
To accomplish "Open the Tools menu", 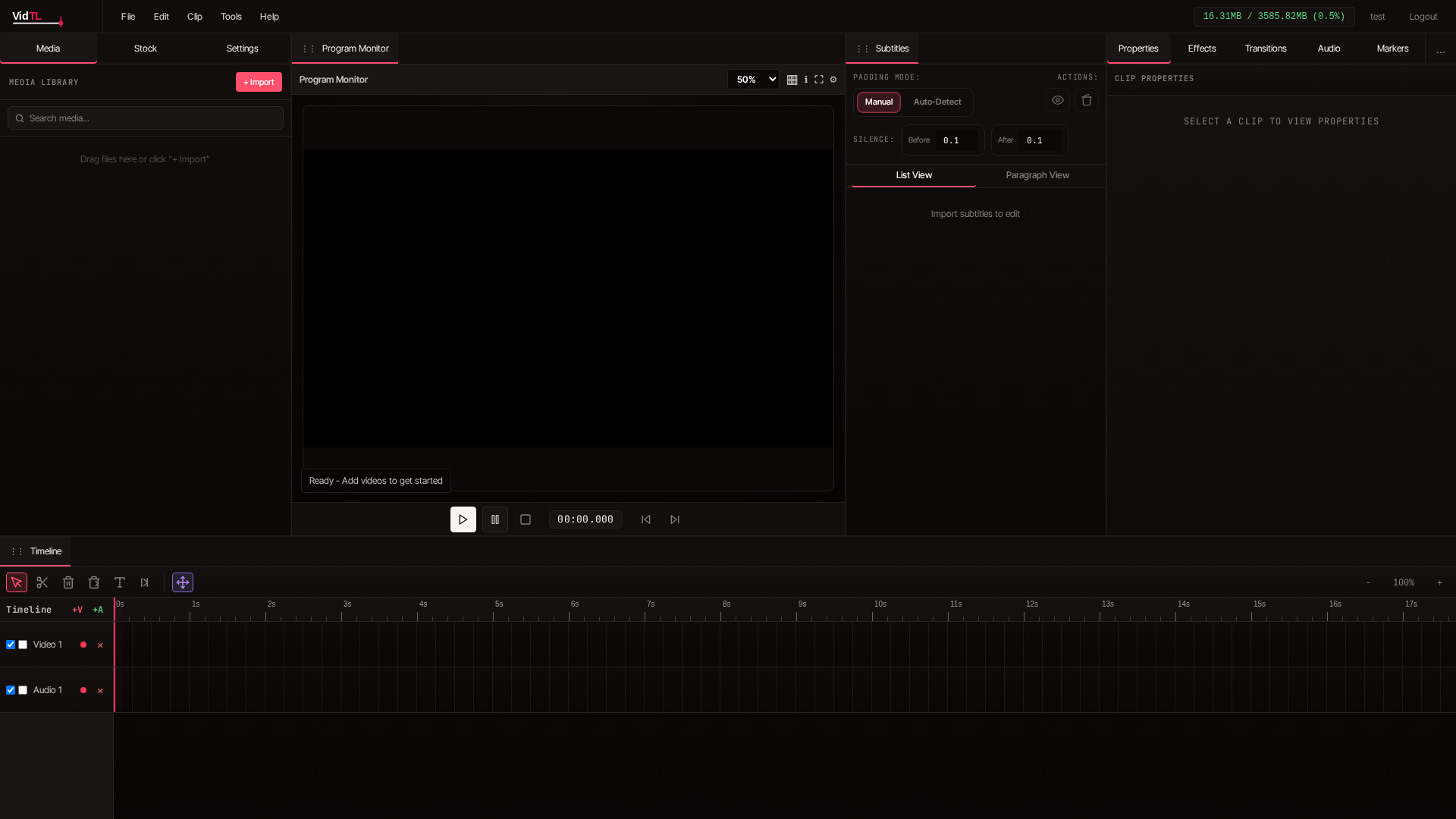I will click(x=231, y=17).
